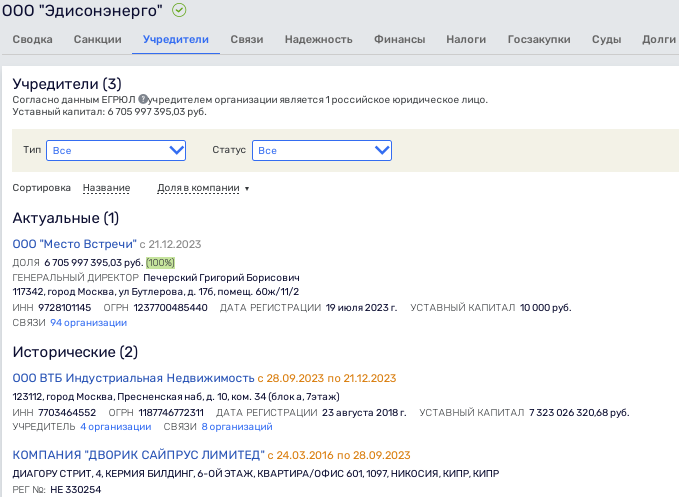Screen dimensions: 679x497
Task: Click the green verified checkmark icon
Action: pos(179,10)
